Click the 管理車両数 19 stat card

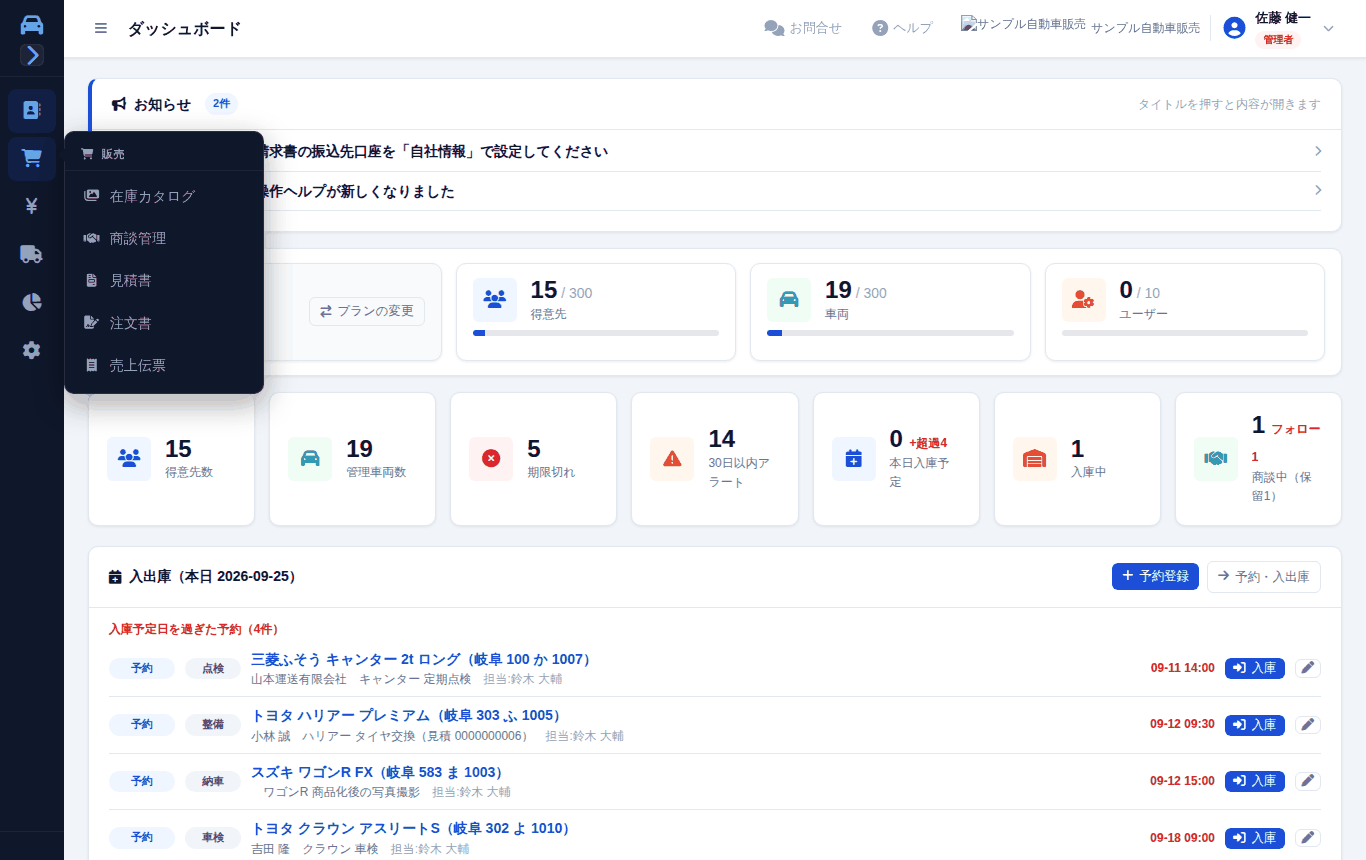click(352, 458)
